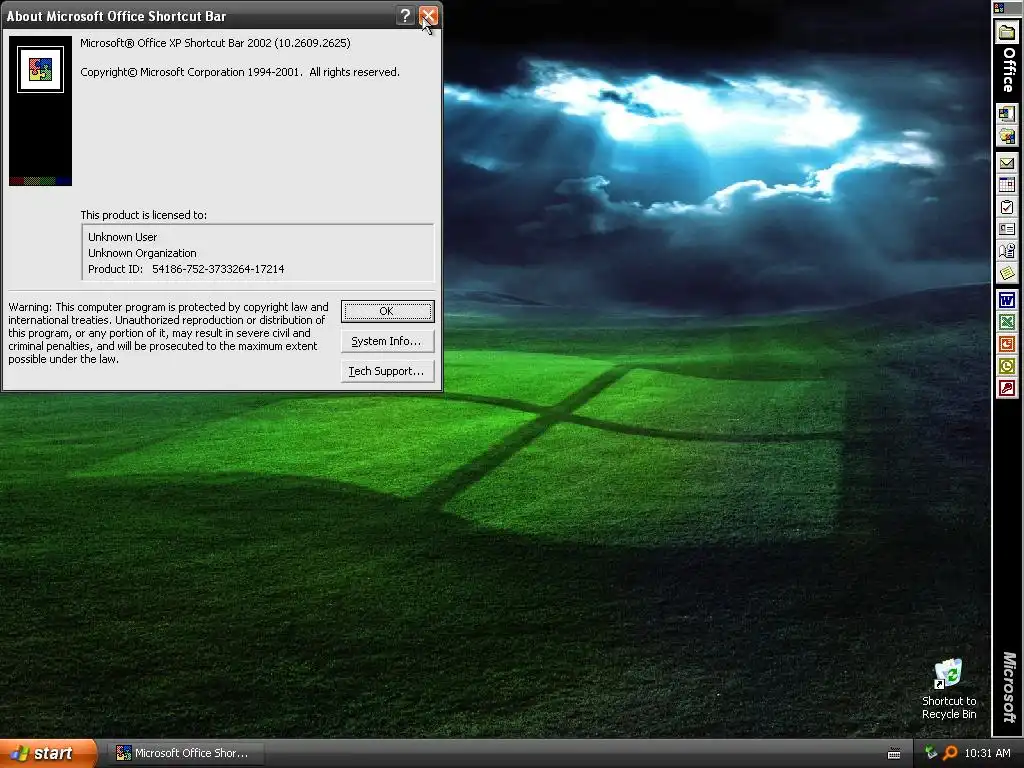The width and height of the screenshot is (1024, 768).
Task: Click the Unknown User license name
Action: point(123,237)
